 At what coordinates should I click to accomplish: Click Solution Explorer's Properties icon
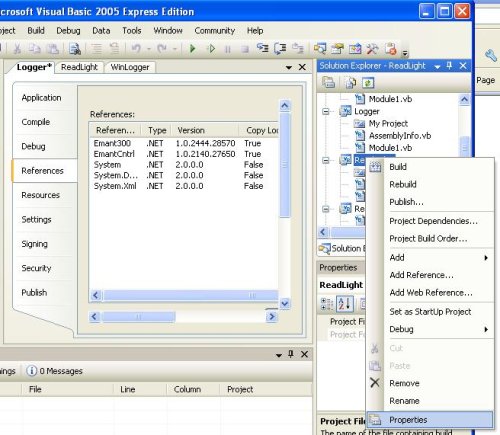[x=328, y=82]
